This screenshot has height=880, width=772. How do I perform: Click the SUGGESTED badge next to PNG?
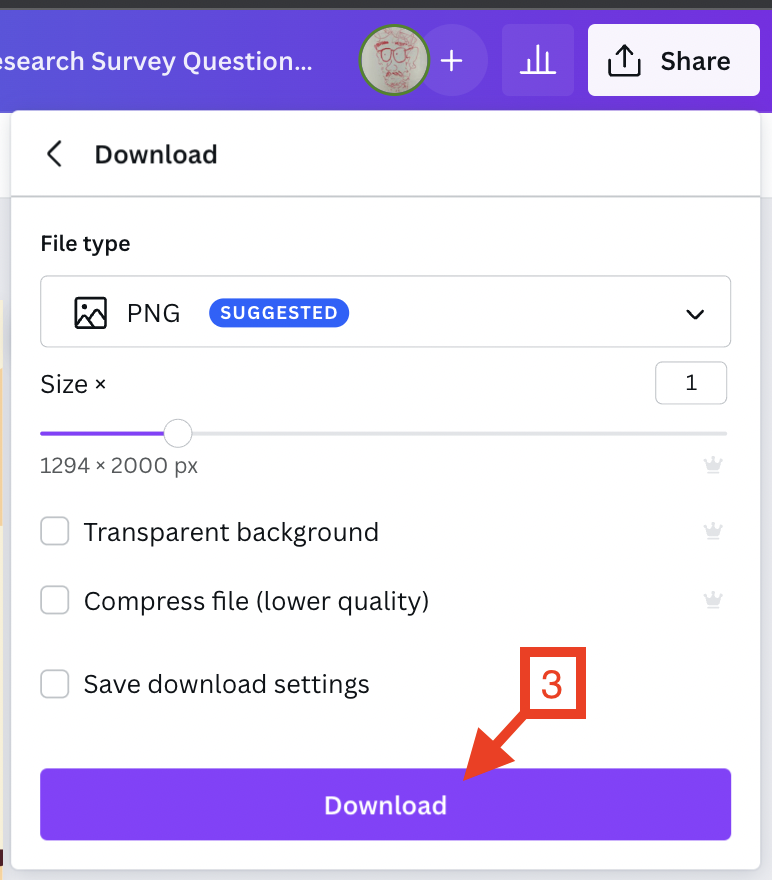(278, 312)
